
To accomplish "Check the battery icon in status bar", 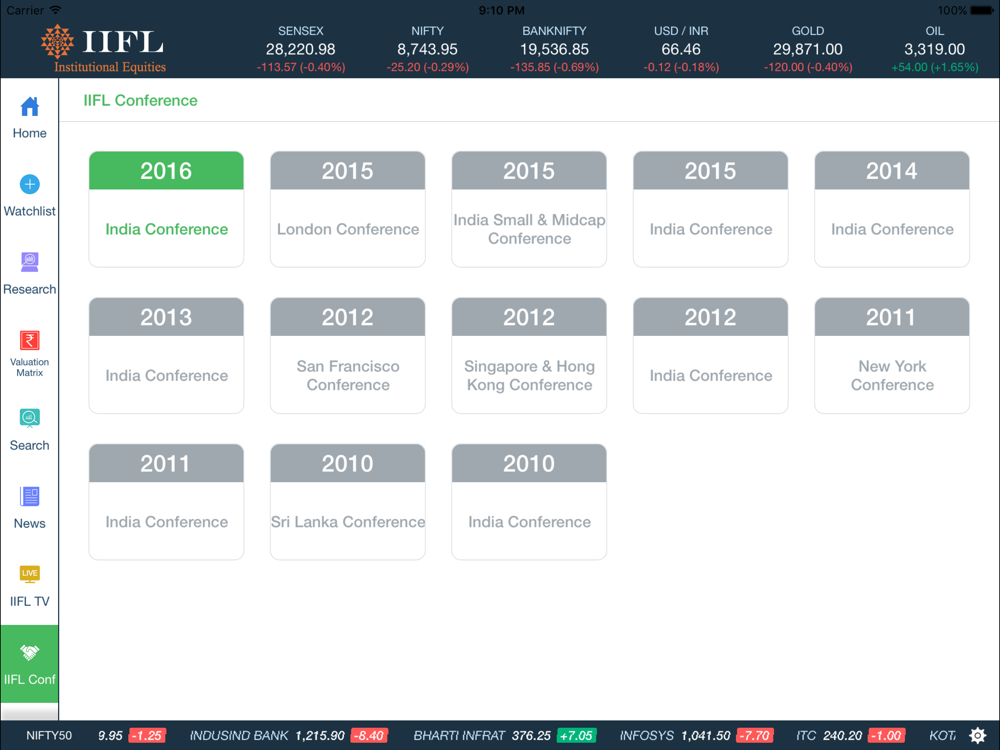I will point(982,10).
